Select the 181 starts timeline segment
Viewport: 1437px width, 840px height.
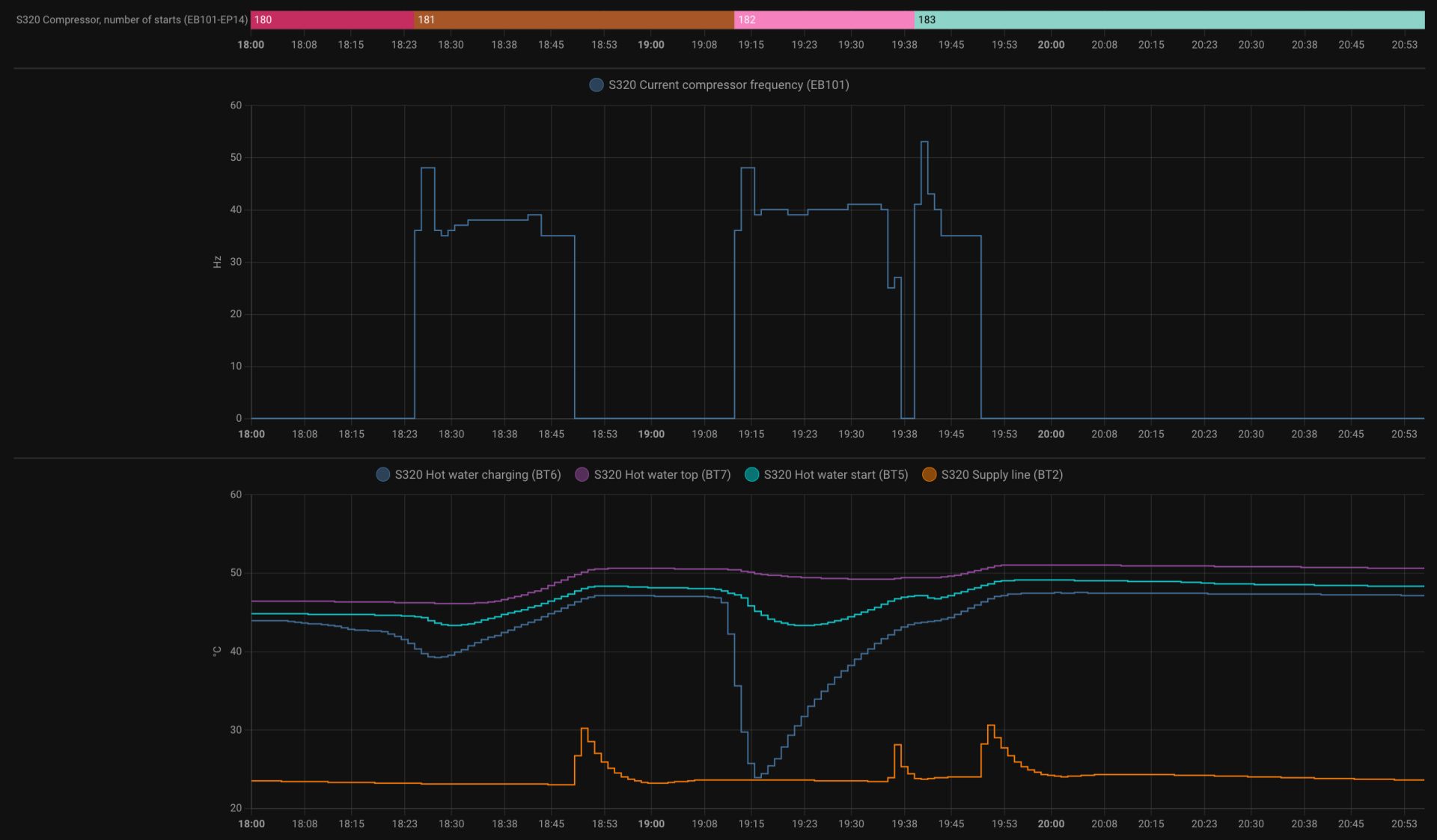pyautogui.click(x=574, y=20)
